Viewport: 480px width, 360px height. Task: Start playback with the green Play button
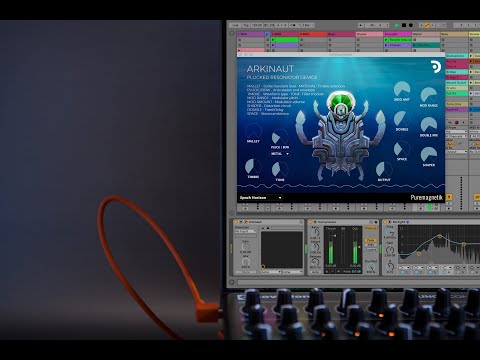click(x=397, y=25)
